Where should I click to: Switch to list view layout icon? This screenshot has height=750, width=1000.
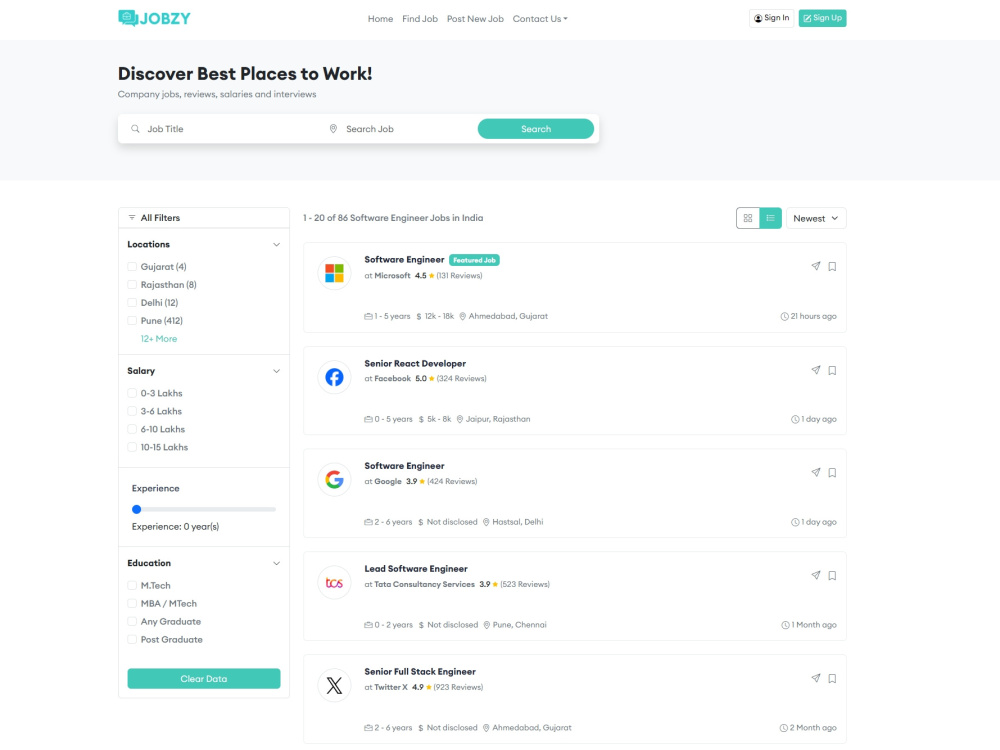[770, 218]
